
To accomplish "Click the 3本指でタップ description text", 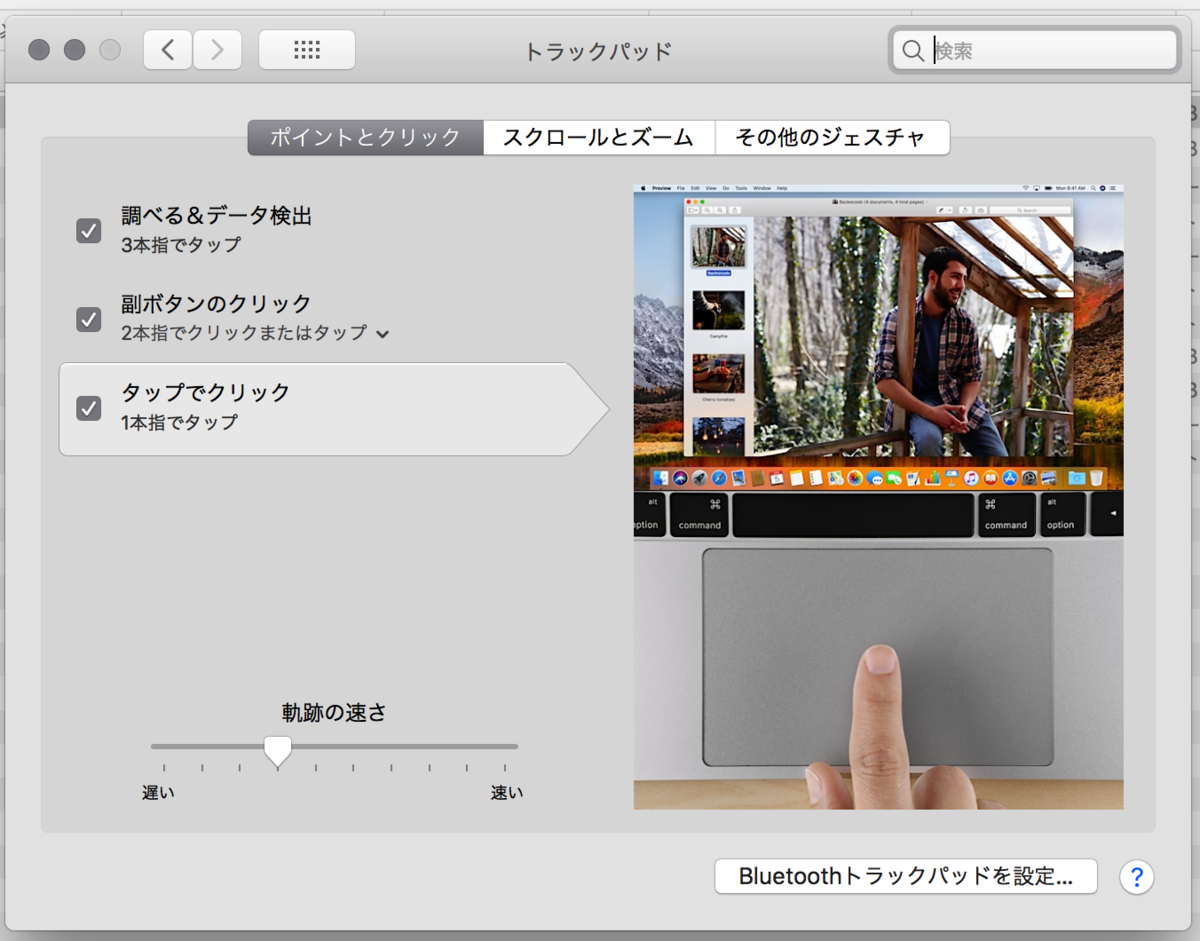I will pos(181,244).
